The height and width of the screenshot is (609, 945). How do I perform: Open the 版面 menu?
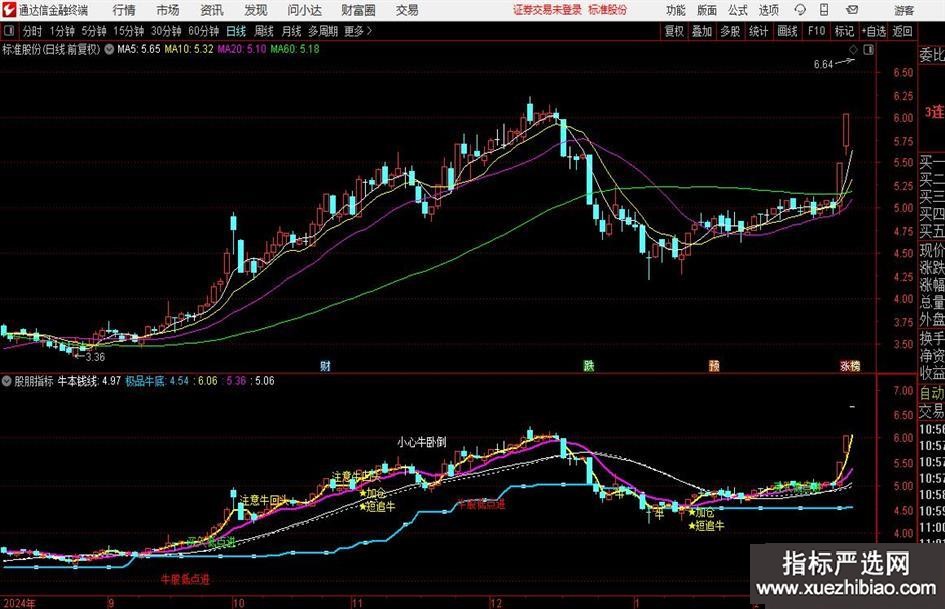(706, 10)
